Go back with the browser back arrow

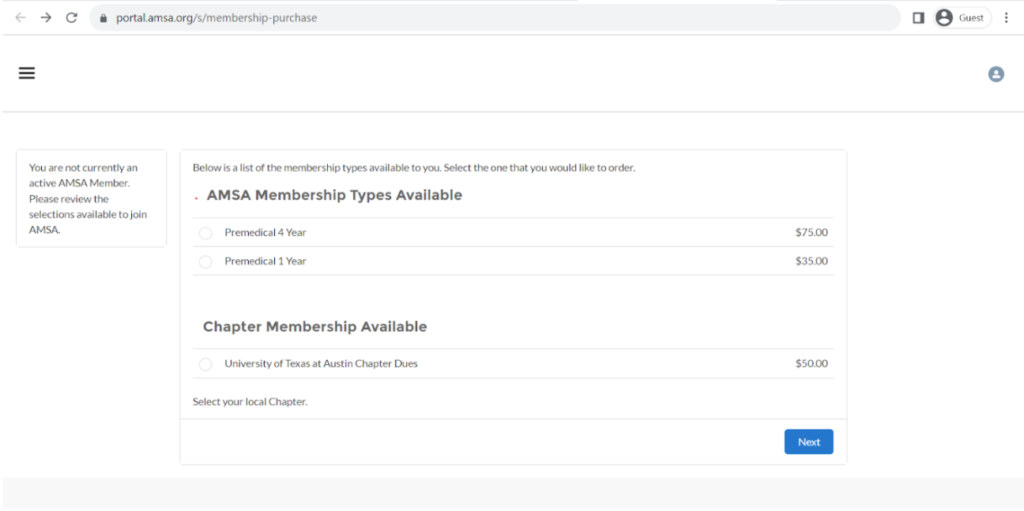tap(20, 18)
